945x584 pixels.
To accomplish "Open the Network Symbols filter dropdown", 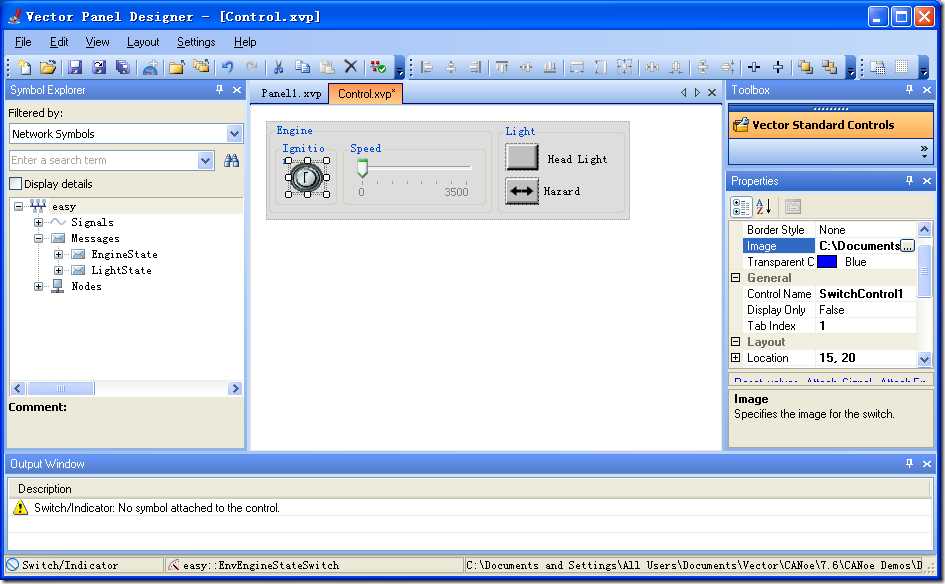I will click(234, 134).
